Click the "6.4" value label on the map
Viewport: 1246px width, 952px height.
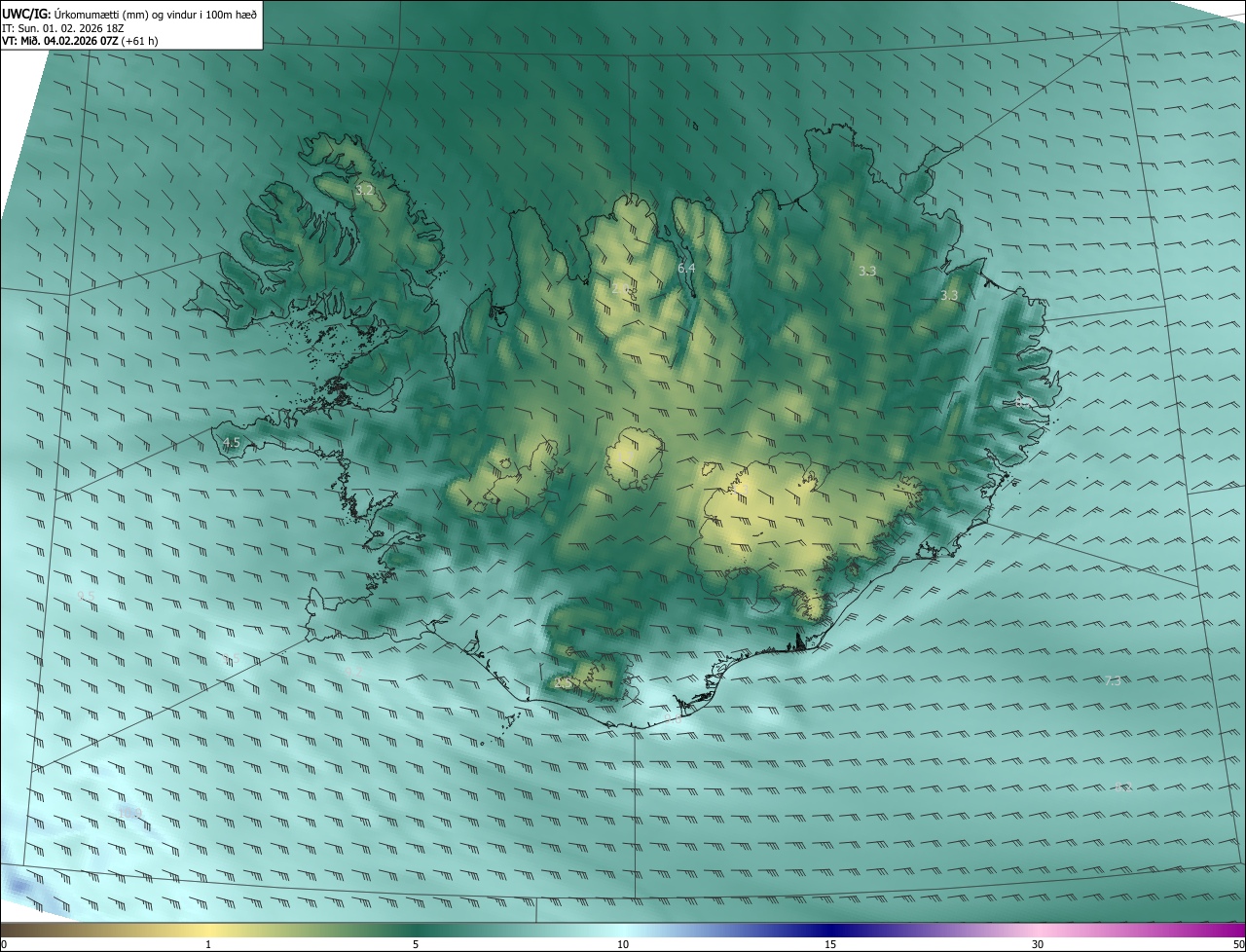tap(686, 268)
